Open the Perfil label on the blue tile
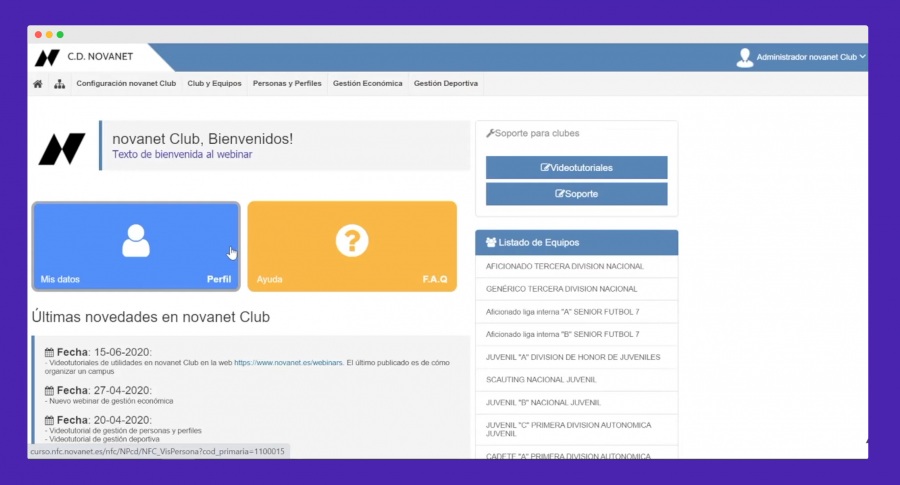Screen dimensions: 900x485 [219, 279]
